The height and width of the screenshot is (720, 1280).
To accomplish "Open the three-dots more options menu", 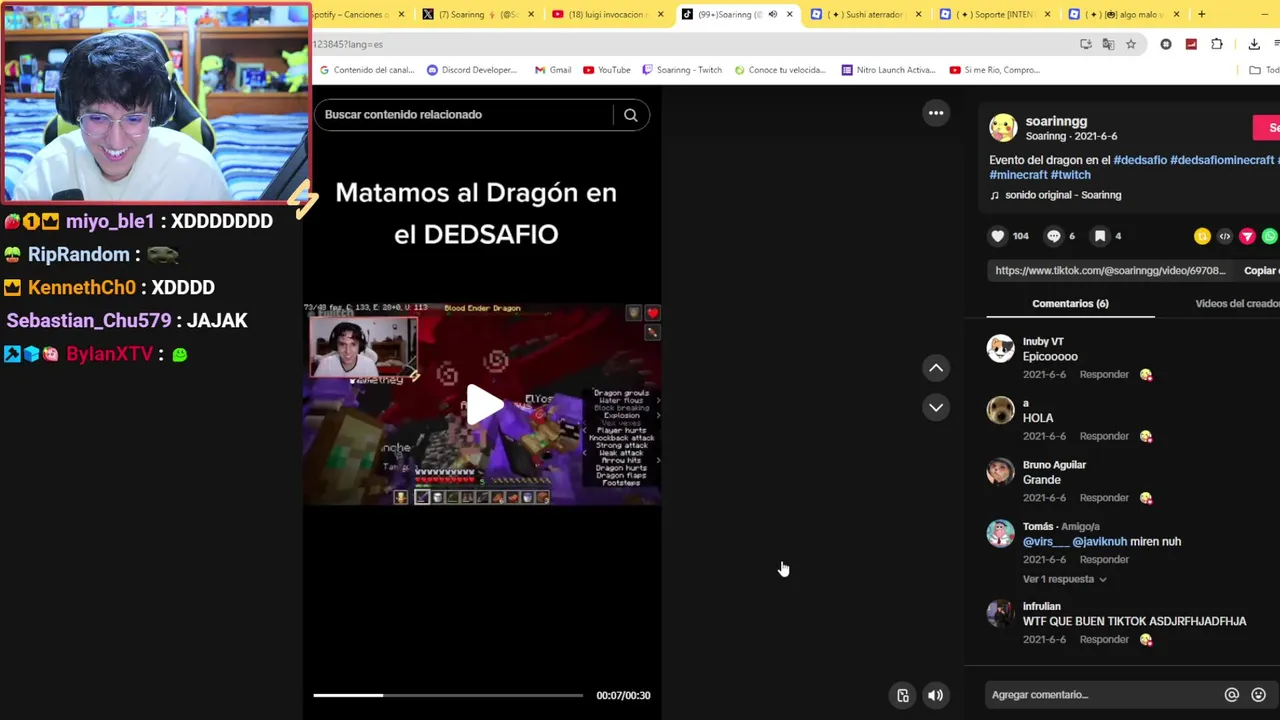I will 936,113.
